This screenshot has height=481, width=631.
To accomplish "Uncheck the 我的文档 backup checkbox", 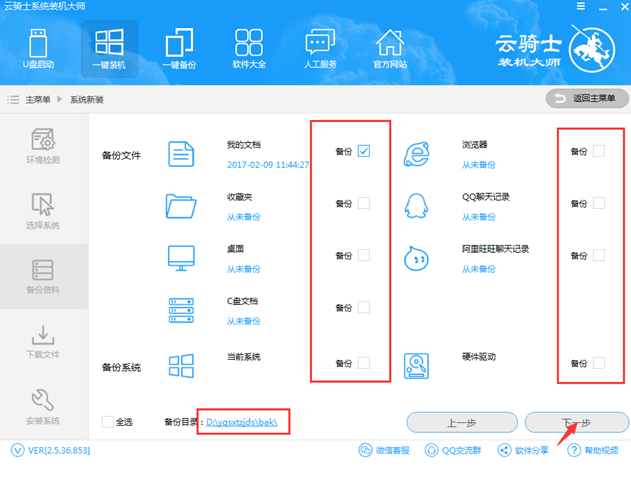I will [364, 151].
